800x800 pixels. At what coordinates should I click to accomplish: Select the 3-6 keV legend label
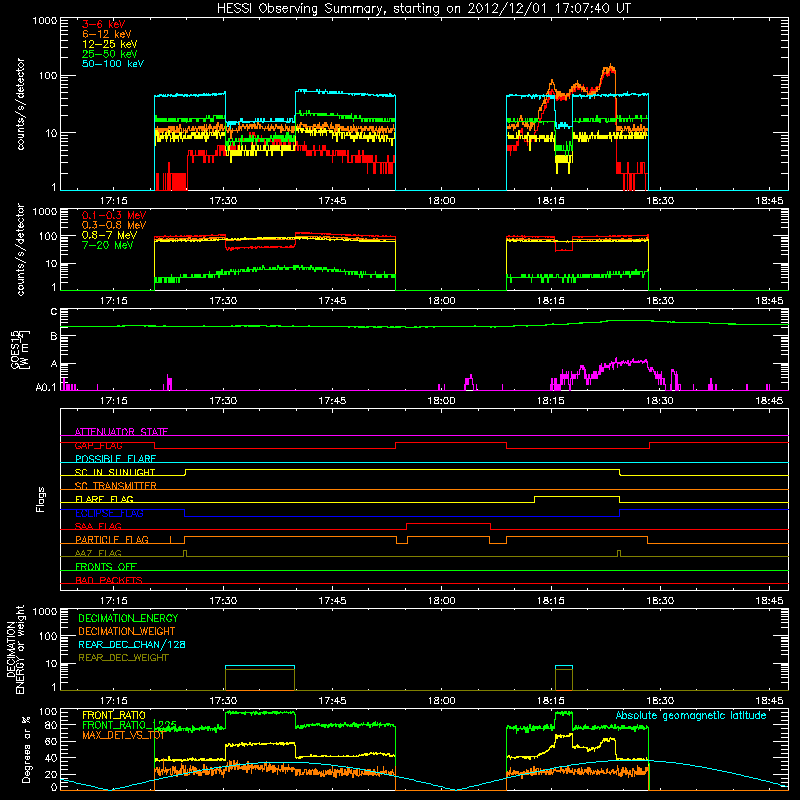point(103,24)
